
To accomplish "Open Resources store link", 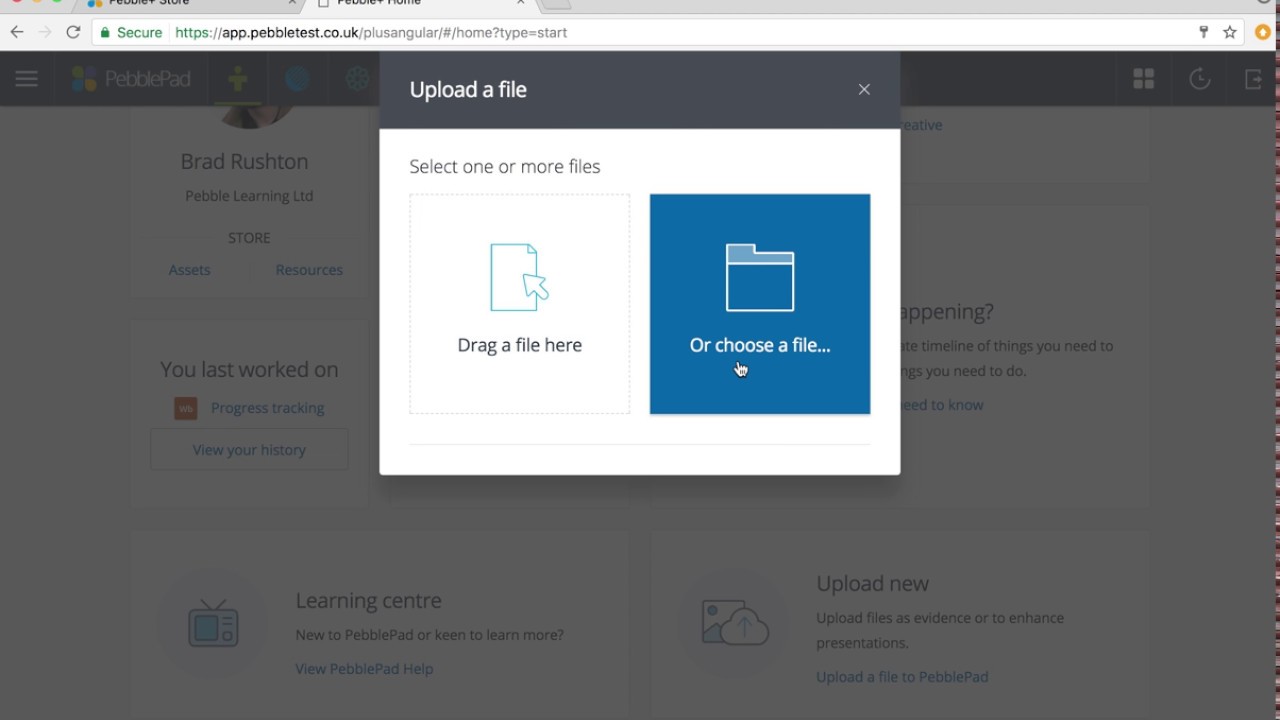I will [309, 270].
